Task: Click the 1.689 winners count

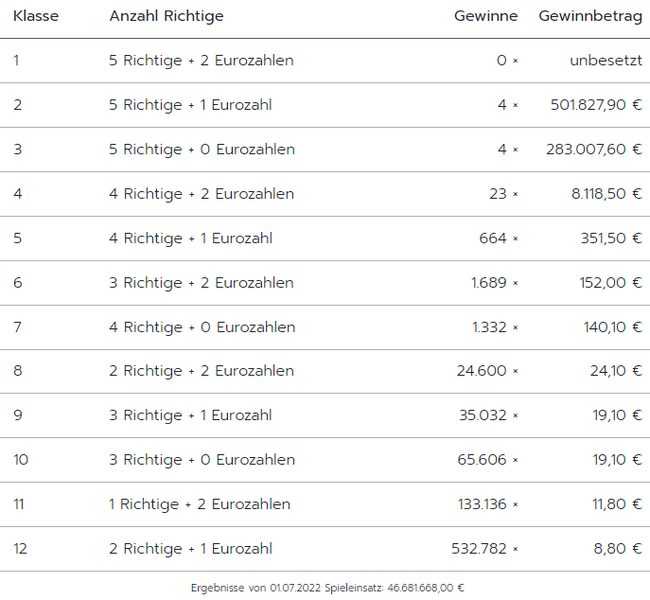Action: click(x=489, y=283)
